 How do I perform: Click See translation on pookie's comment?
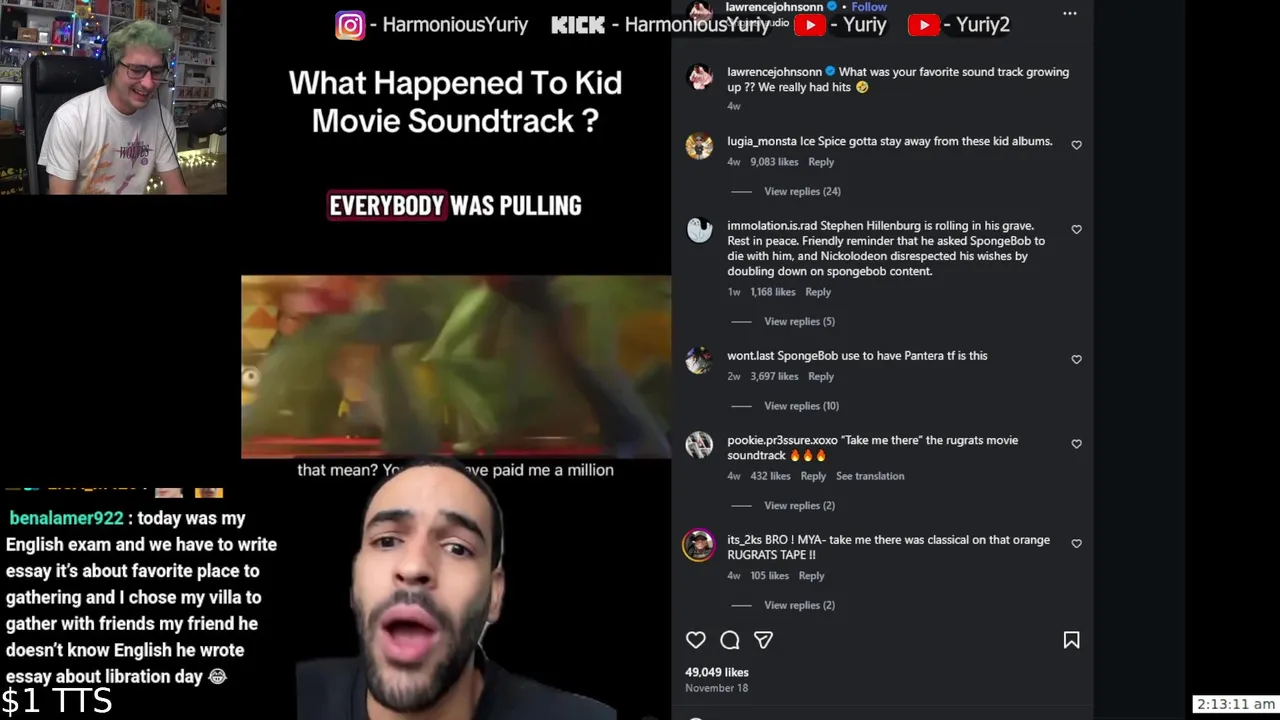pyautogui.click(x=870, y=476)
